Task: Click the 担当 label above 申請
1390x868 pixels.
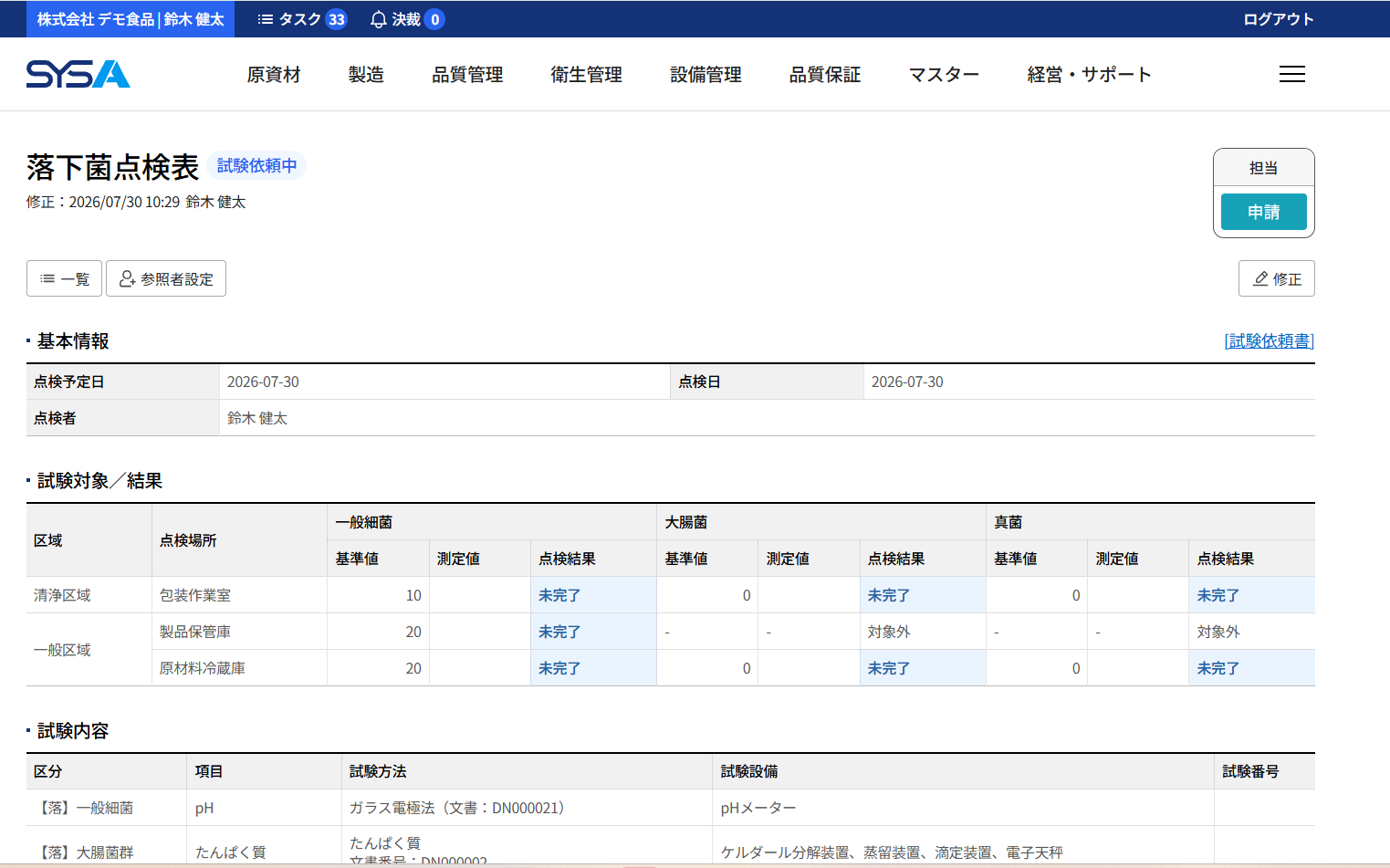Action: [1263, 168]
